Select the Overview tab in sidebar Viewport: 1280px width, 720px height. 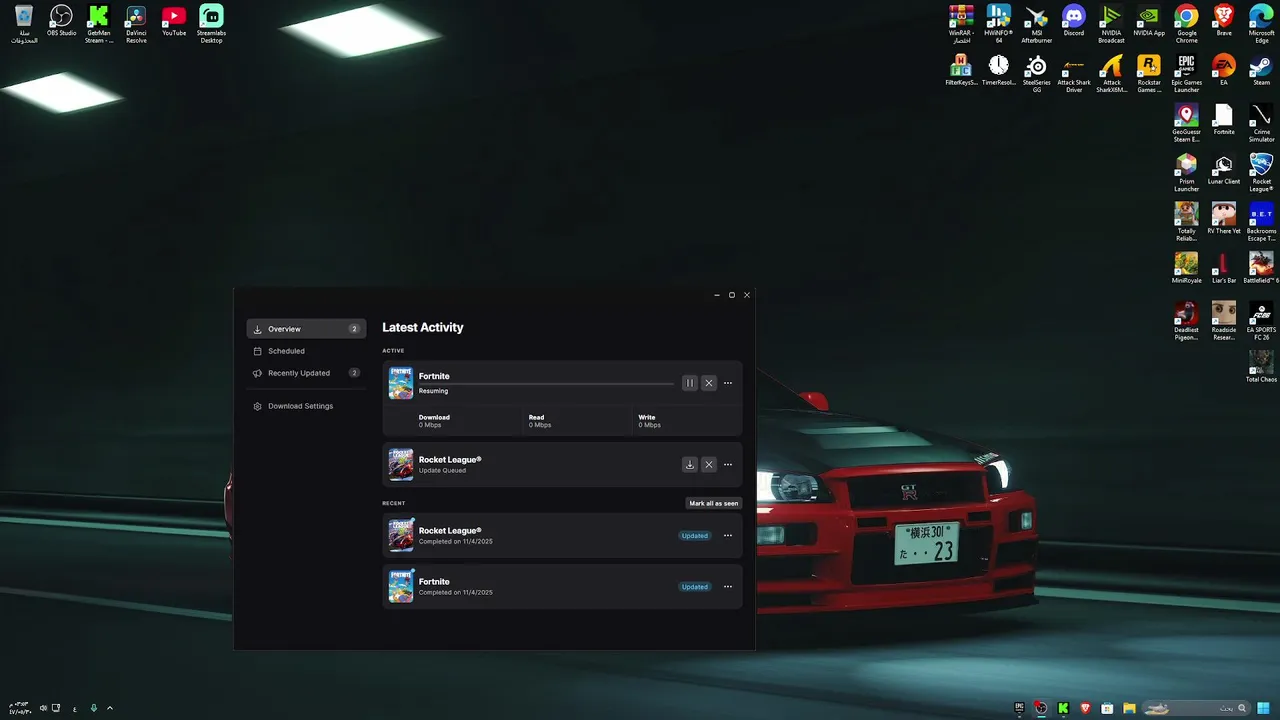coord(306,329)
